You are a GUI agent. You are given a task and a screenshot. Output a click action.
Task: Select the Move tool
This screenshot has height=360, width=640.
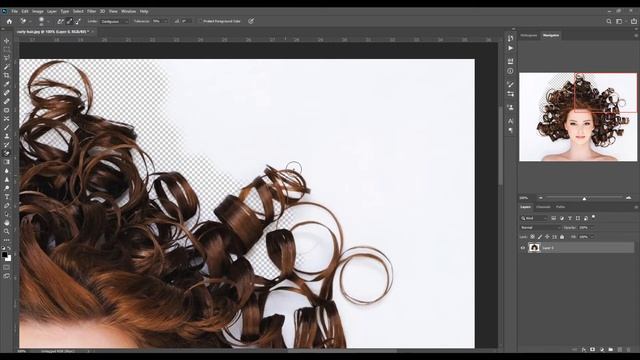pyautogui.click(x=7, y=41)
